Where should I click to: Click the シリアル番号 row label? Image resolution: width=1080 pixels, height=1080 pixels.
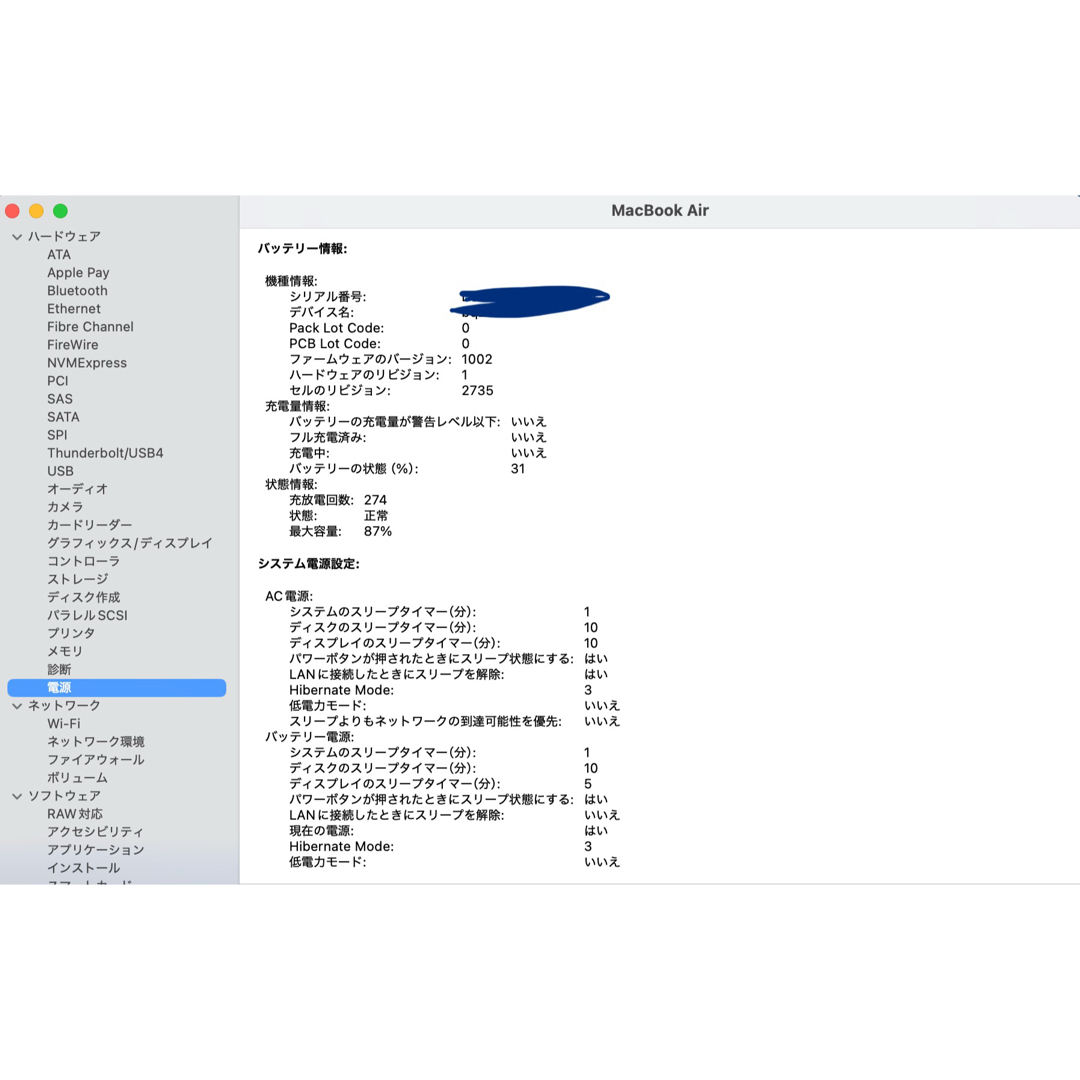[327, 297]
